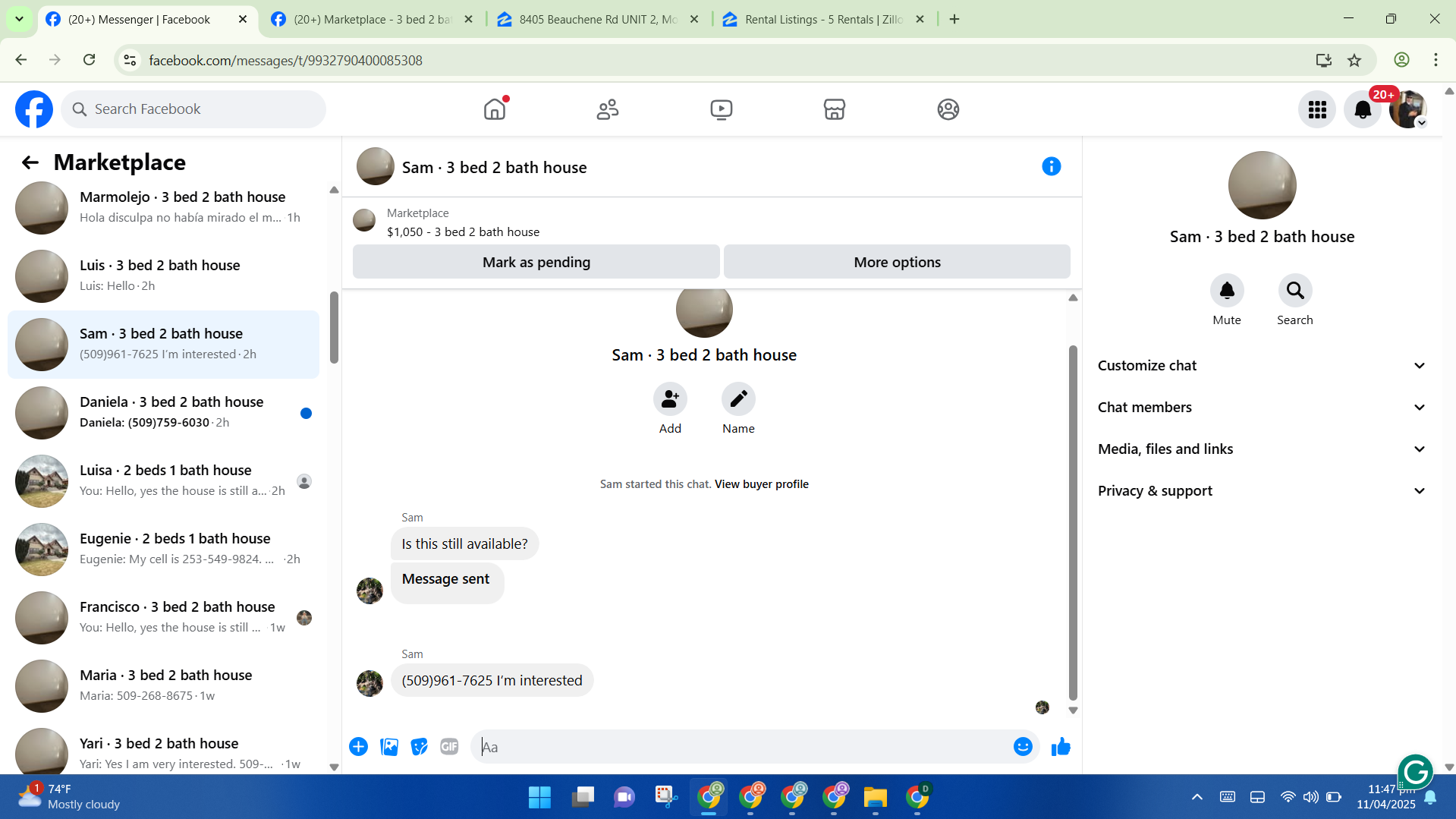1456x819 pixels.
Task: Open weather widget showing 74°F
Action: tap(68, 797)
